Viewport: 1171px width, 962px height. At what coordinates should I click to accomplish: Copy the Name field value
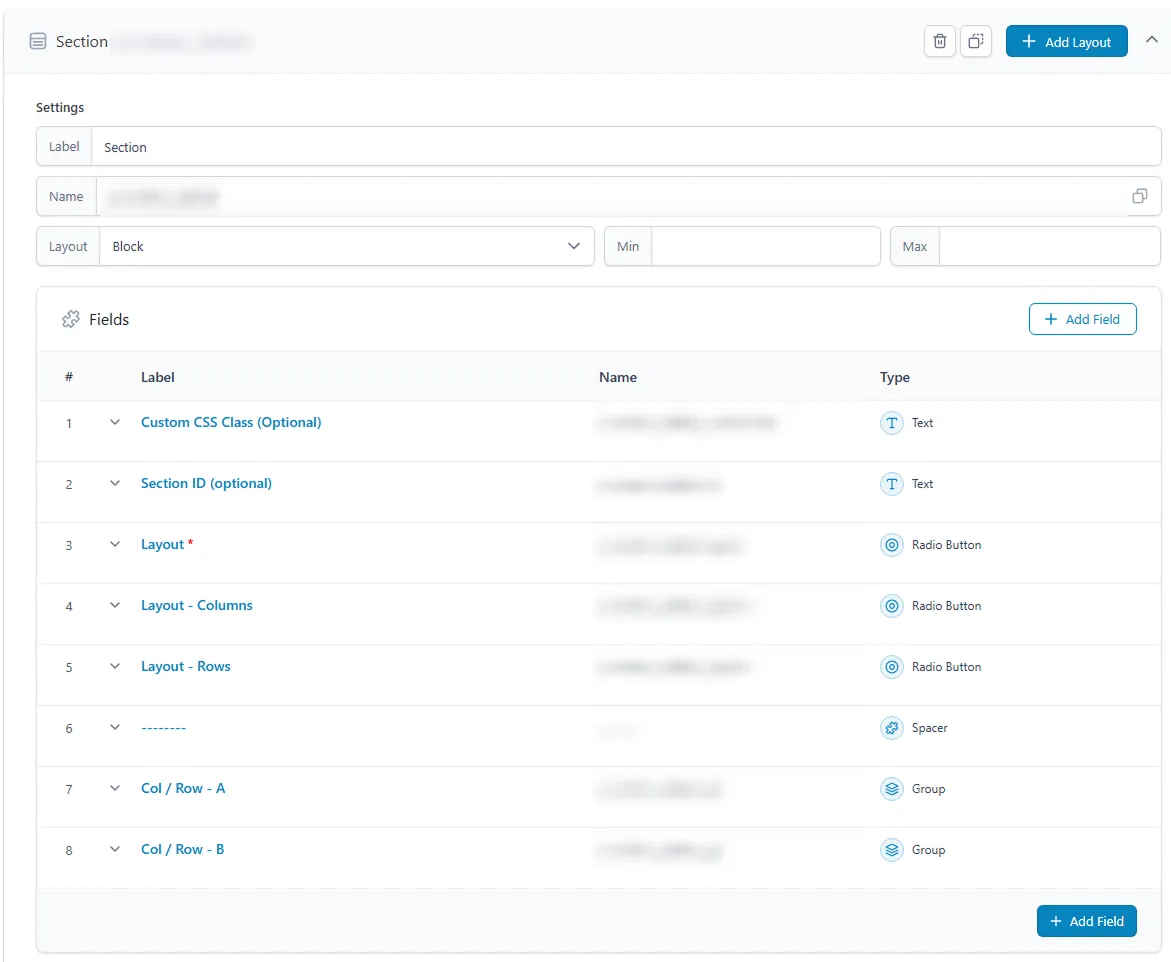click(1140, 196)
